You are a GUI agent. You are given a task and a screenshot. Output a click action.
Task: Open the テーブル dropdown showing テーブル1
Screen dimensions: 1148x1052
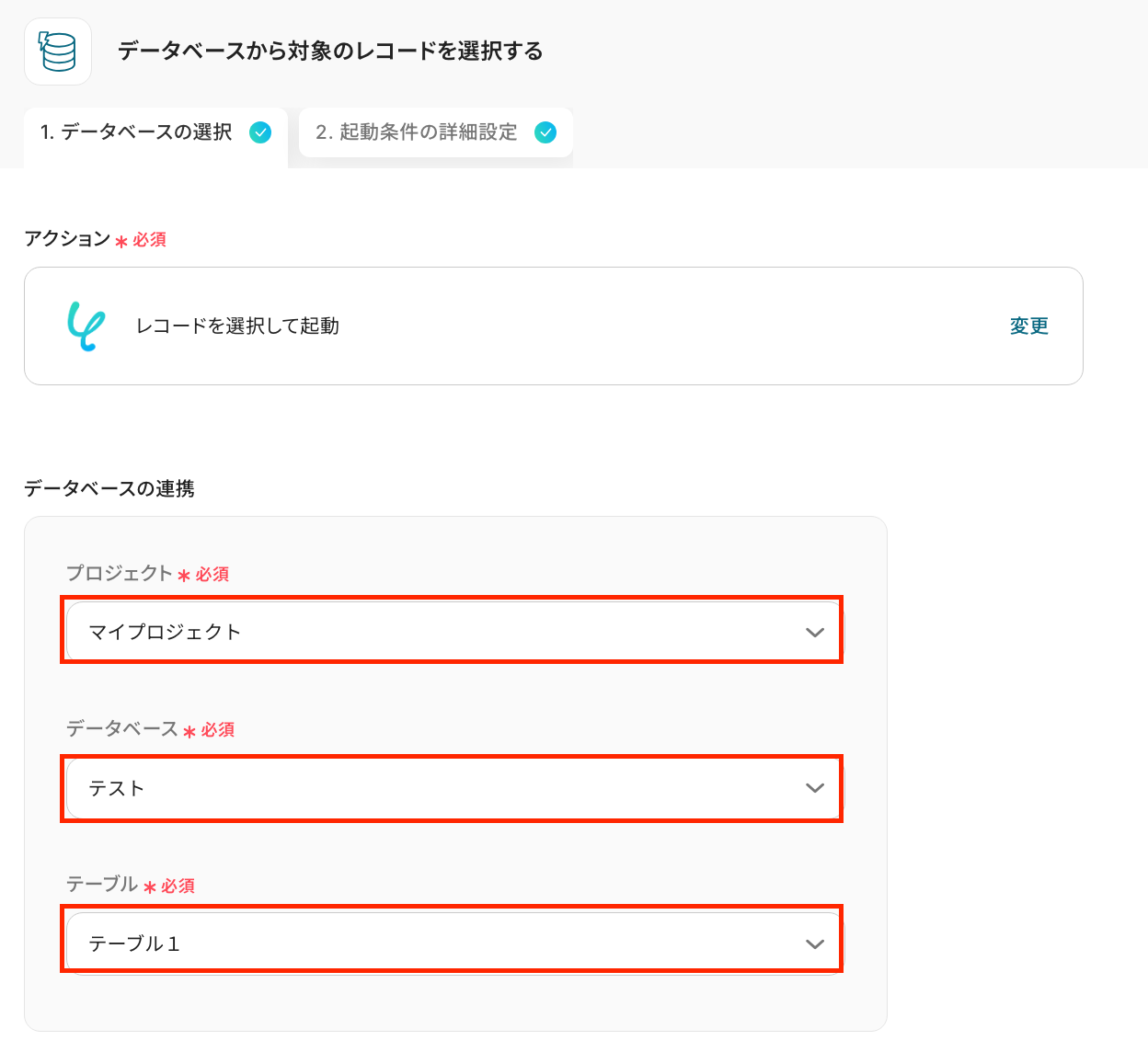(442, 943)
